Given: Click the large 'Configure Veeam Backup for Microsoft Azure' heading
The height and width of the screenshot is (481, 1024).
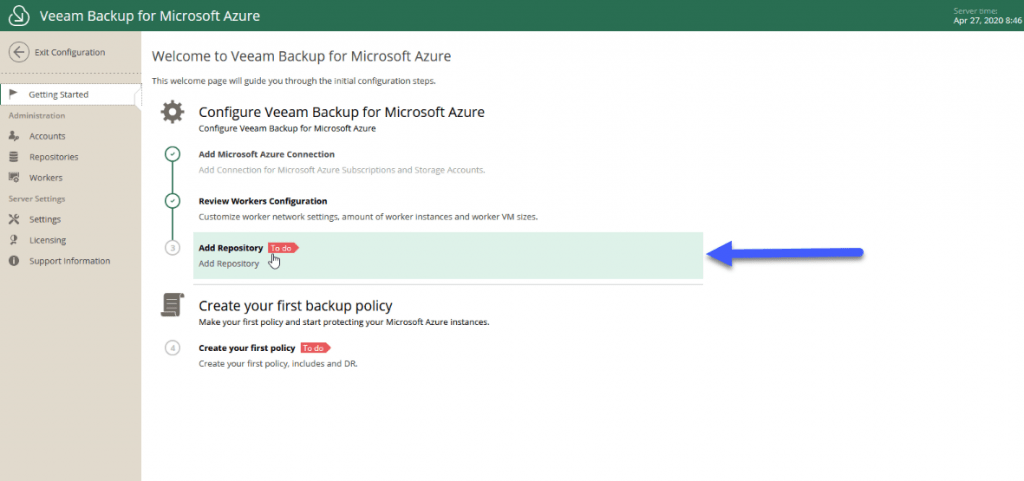Looking at the screenshot, I should coord(342,112).
